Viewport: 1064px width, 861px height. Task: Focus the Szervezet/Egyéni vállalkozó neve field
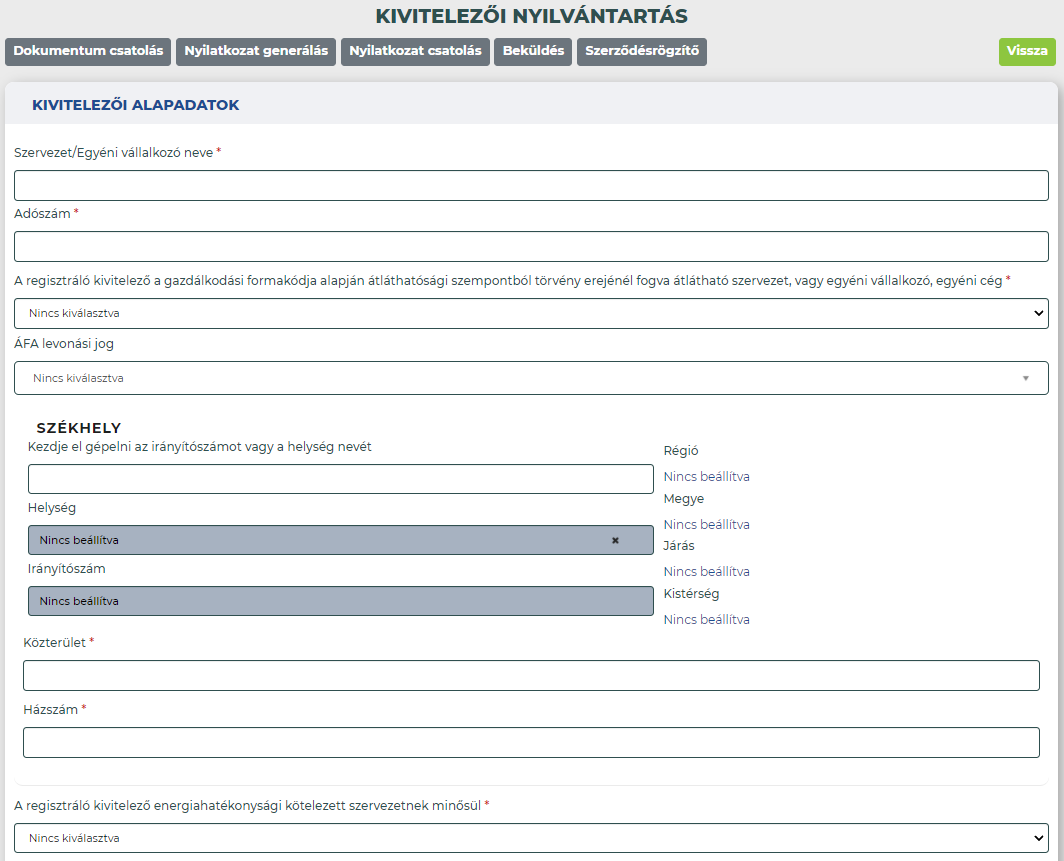[x=531, y=185]
